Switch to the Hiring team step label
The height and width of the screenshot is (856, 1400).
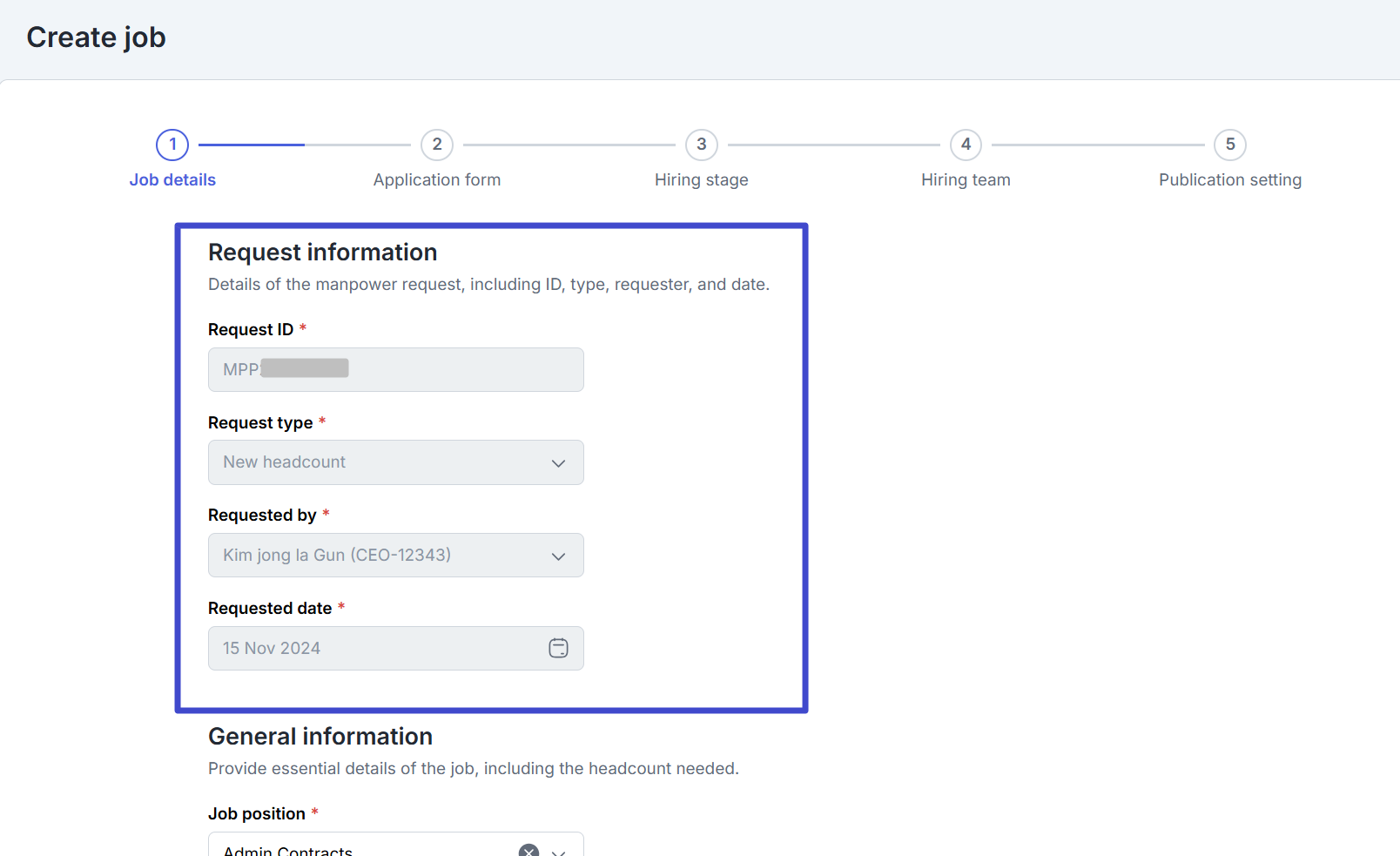(966, 180)
